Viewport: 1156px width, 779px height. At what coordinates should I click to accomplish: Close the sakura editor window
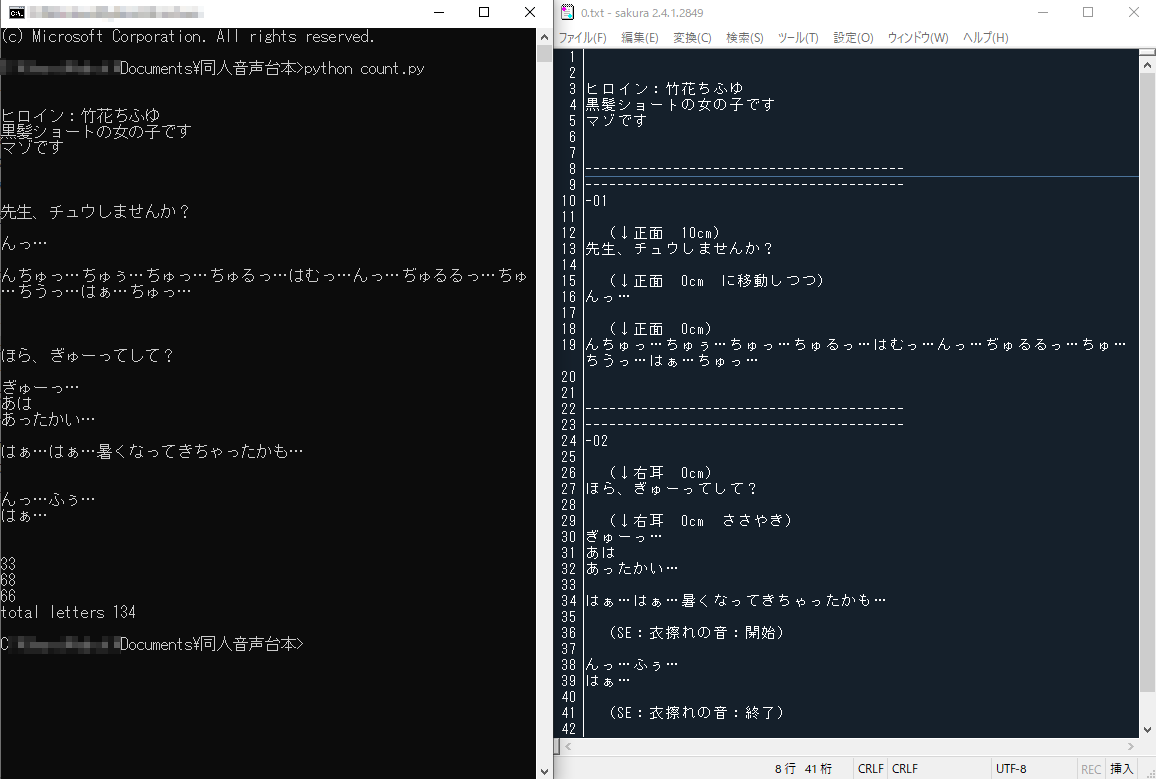tap(1134, 13)
